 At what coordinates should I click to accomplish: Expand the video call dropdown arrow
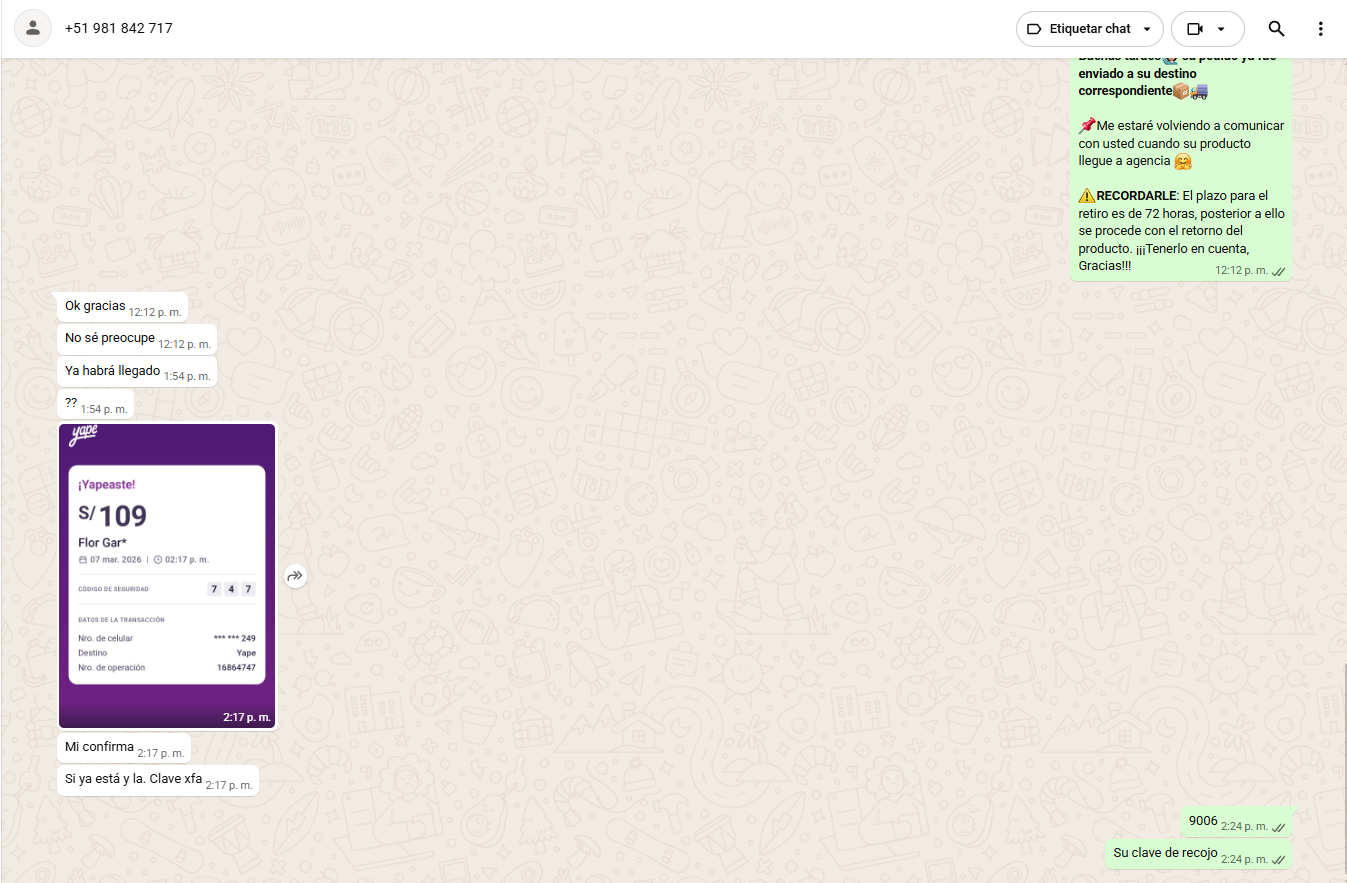1221,29
